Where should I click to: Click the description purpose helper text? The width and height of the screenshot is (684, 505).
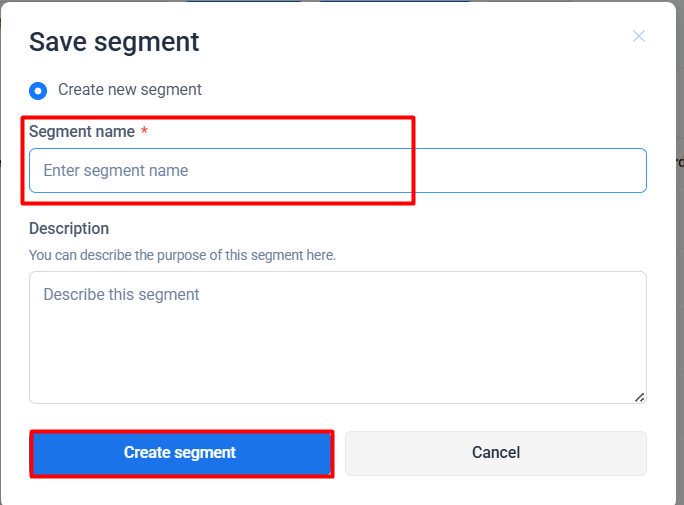[x=182, y=255]
